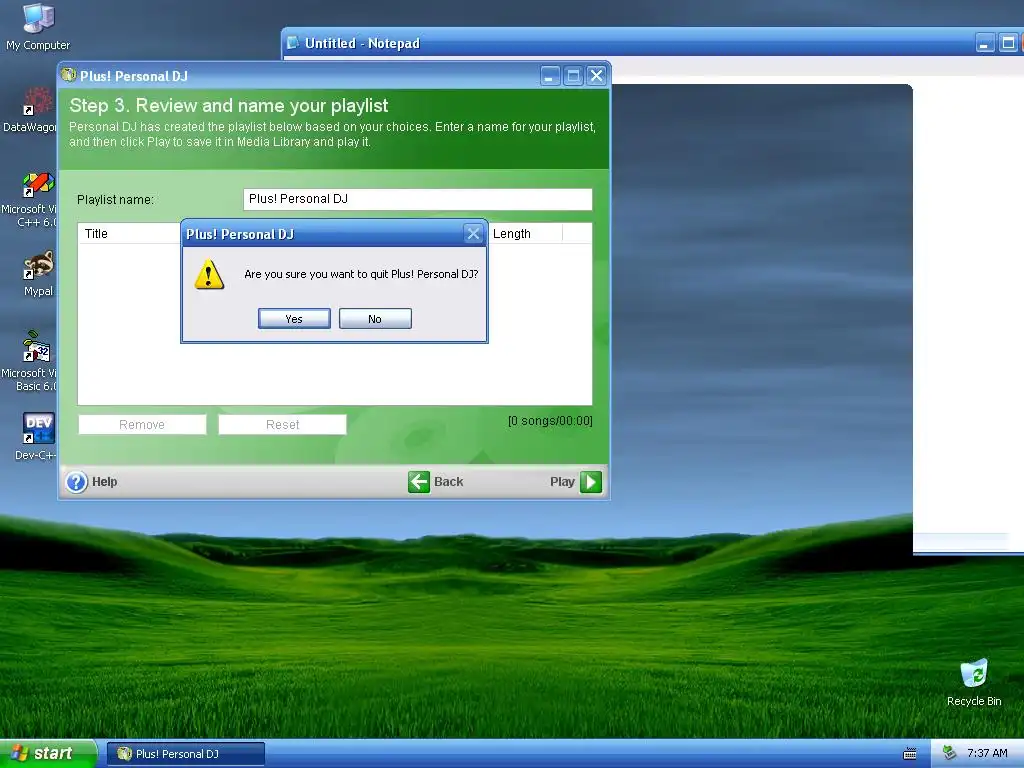Click the Help label text

tap(104, 482)
